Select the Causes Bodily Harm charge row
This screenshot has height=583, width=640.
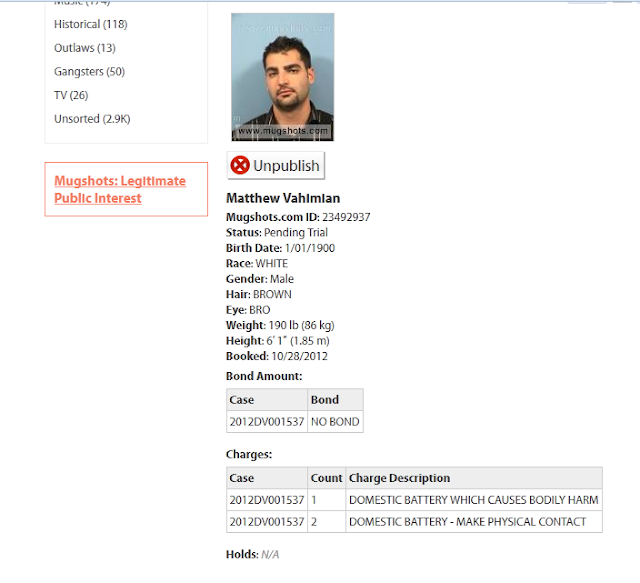point(414,500)
